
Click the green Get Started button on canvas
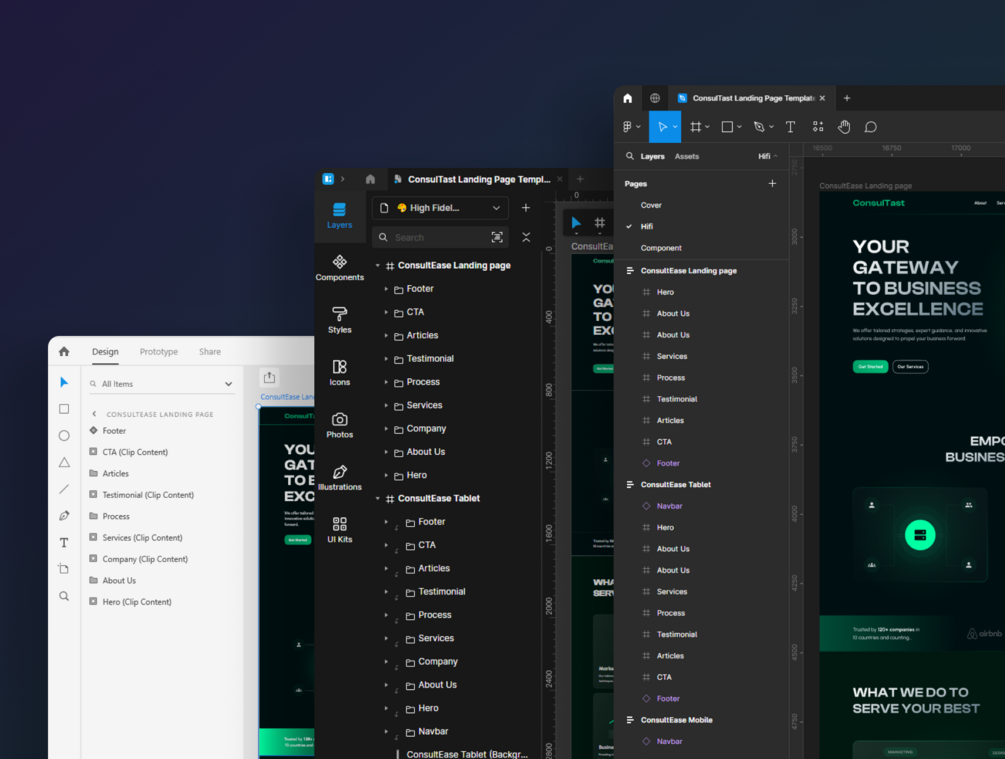tap(870, 367)
